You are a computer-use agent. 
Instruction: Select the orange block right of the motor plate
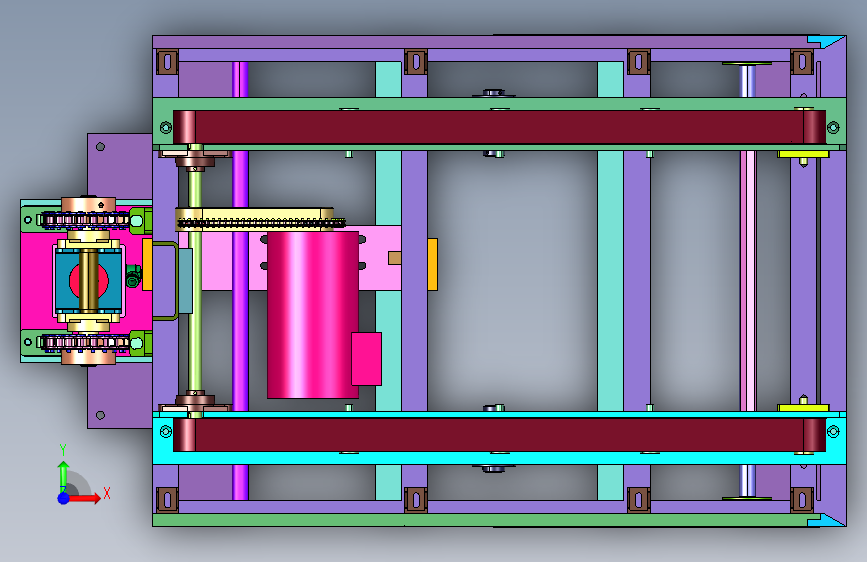point(432,264)
